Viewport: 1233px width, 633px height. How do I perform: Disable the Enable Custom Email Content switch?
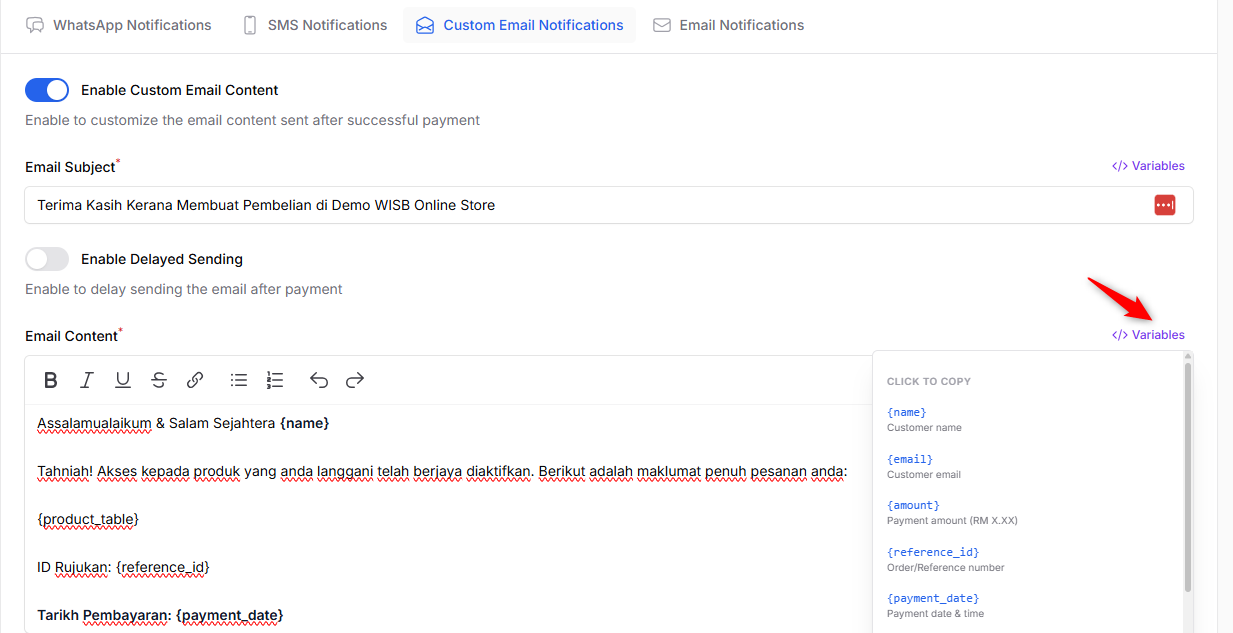47,90
